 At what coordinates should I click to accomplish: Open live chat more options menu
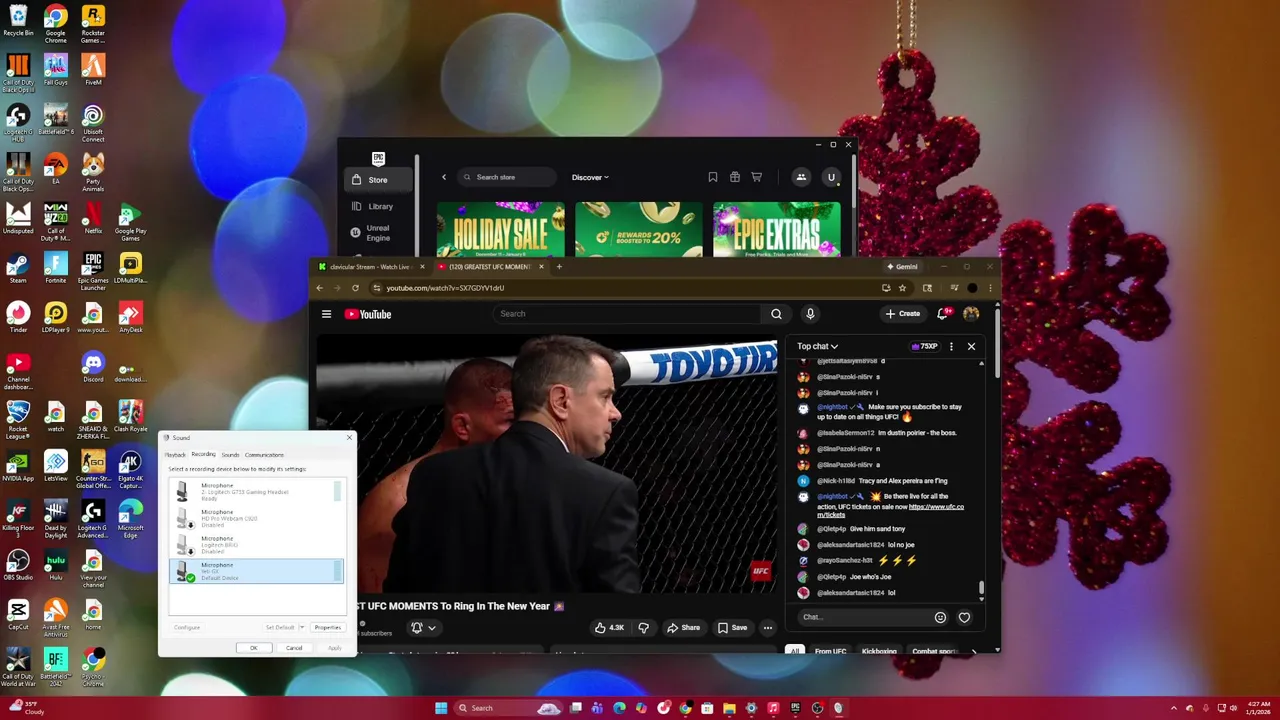tap(951, 346)
